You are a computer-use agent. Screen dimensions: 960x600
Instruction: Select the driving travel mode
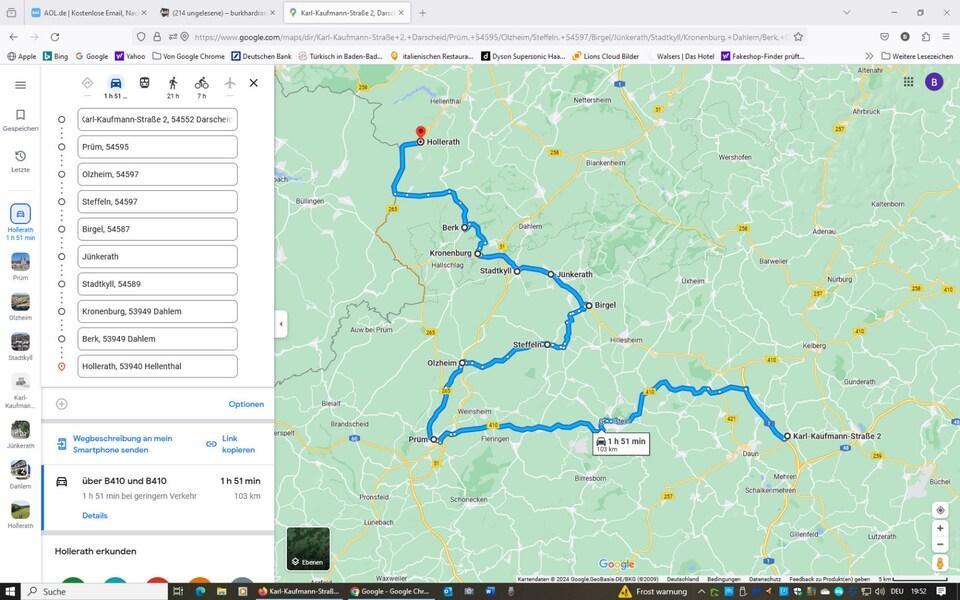click(x=116, y=83)
